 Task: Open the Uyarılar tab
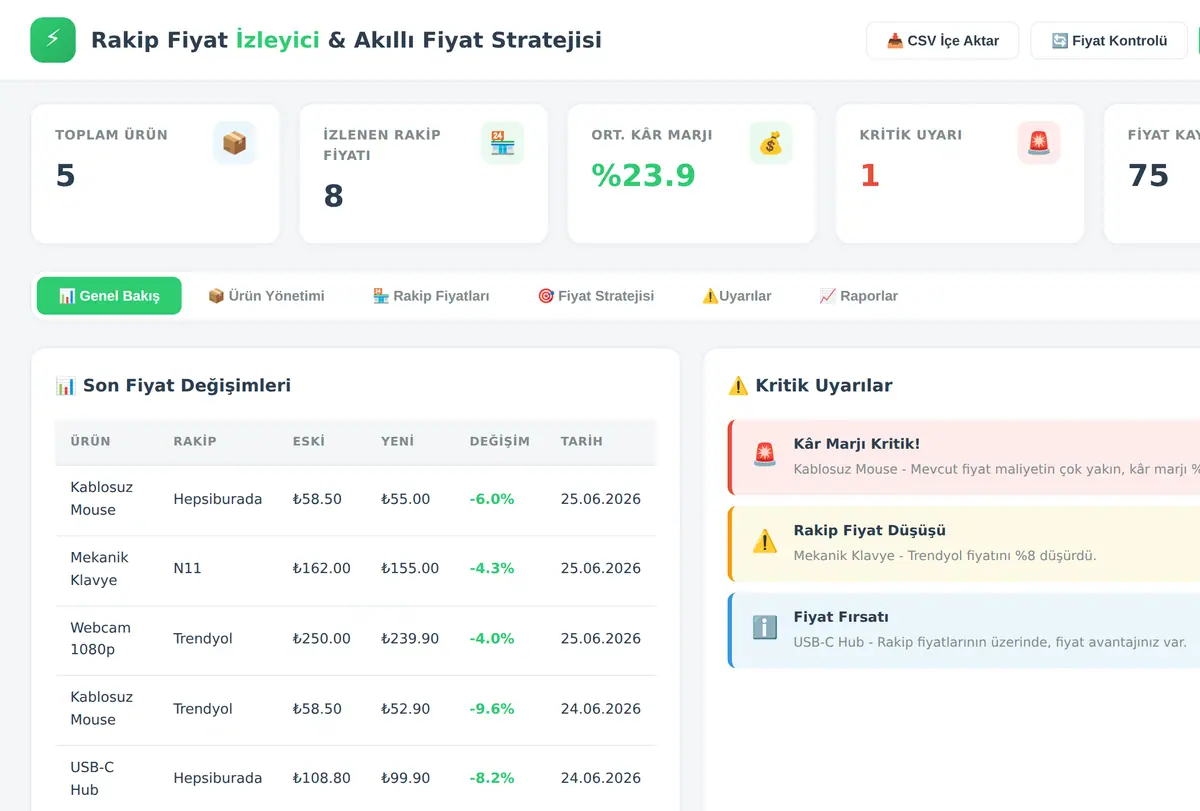tap(737, 296)
